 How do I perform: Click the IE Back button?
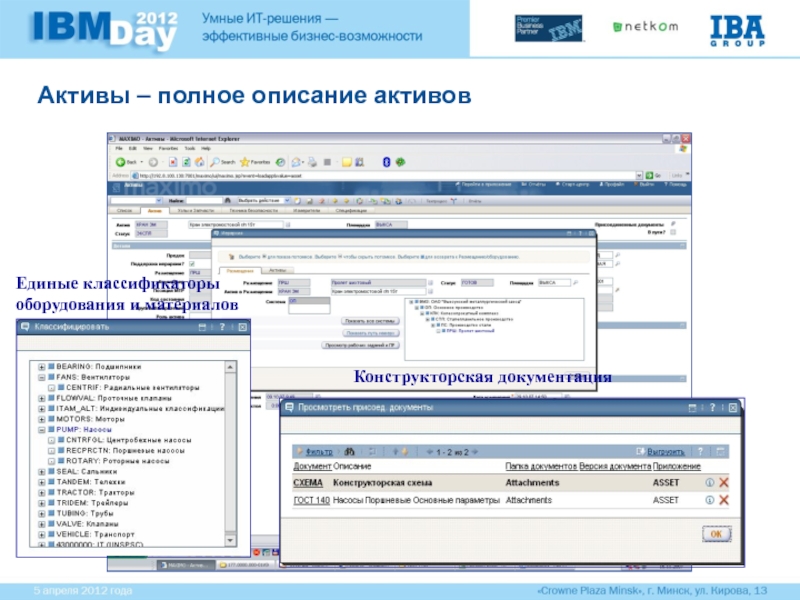coord(126,162)
